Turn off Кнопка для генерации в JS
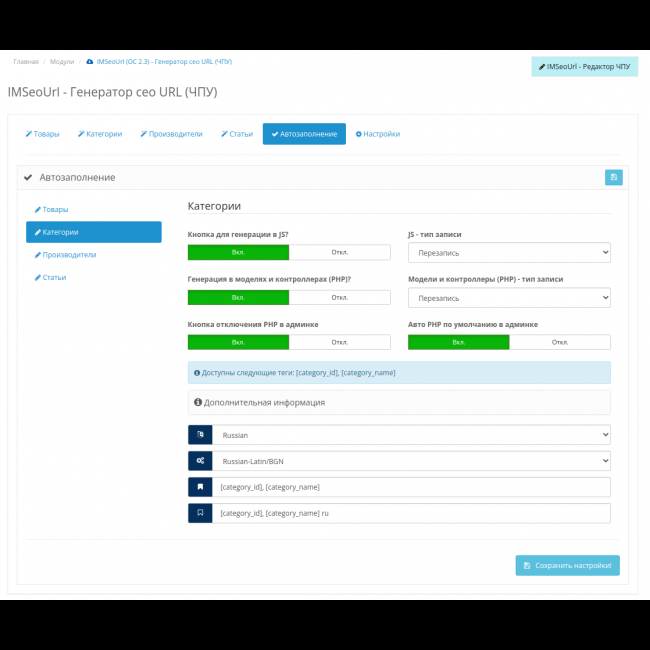The height and width of the screenshot is (650, 650). coord(339,252)
